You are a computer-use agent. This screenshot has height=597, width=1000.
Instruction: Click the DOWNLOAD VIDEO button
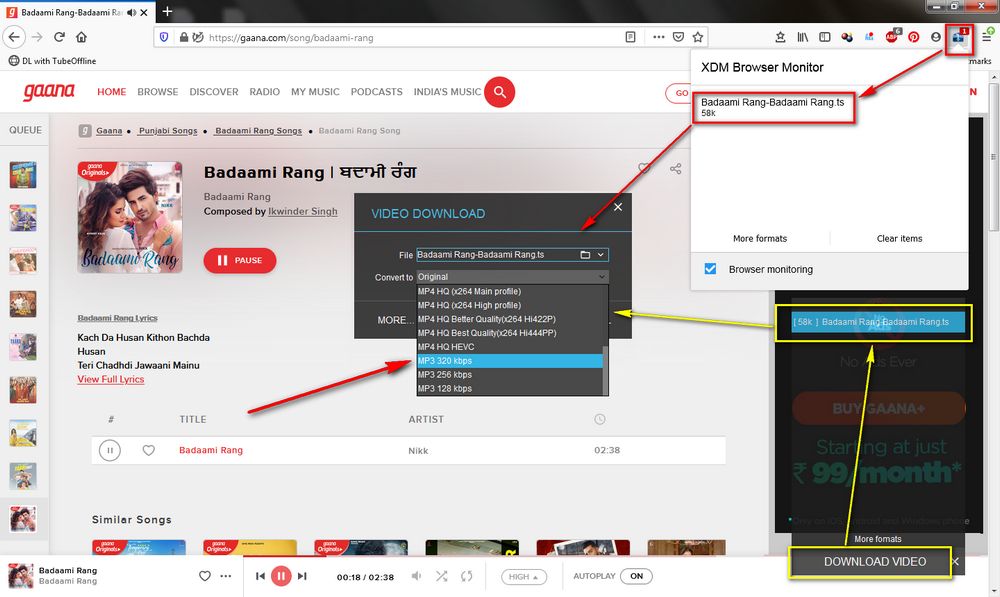click(x=874, y=562)
